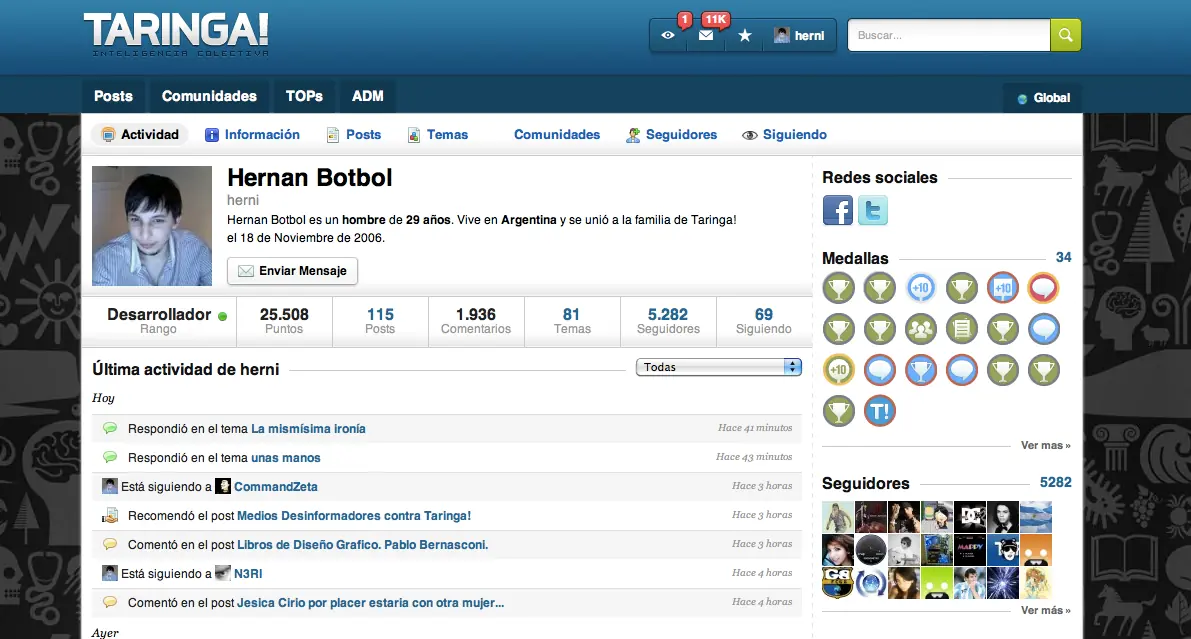The image size is (1191, 639).
Task: Click CommandZeta's small avatar
Action: (223, 486)
